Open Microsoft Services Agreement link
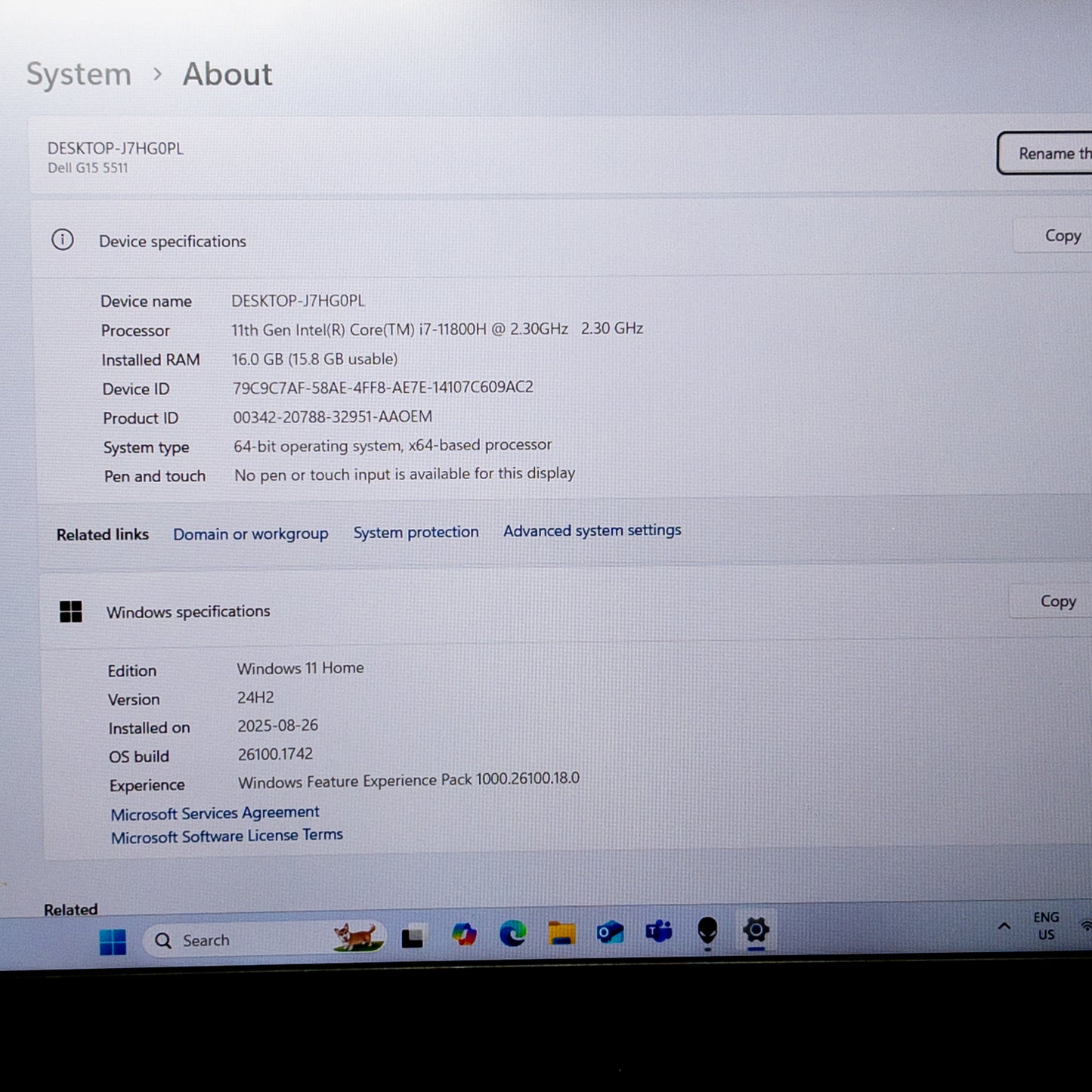Viewport: 1092px width, 1092px height. coord(215,813)
